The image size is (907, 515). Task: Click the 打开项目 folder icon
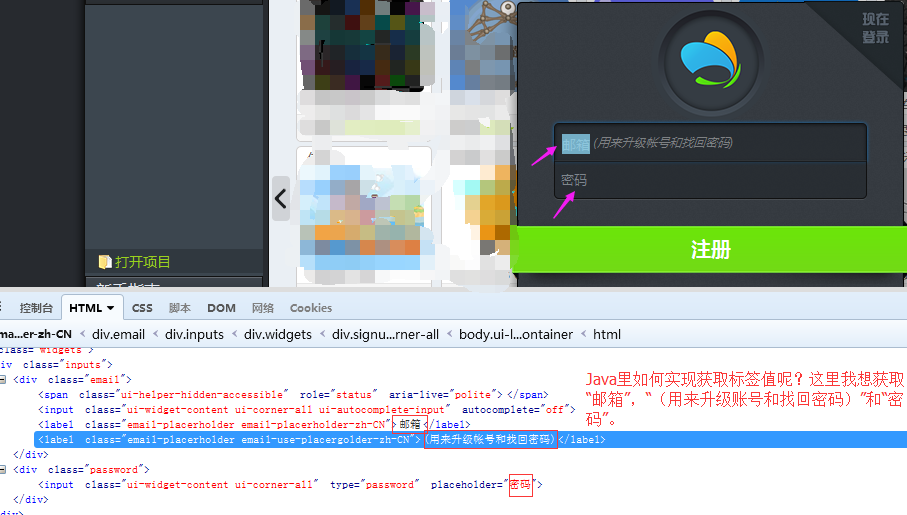pyautogui.click(x=105, y=262)
